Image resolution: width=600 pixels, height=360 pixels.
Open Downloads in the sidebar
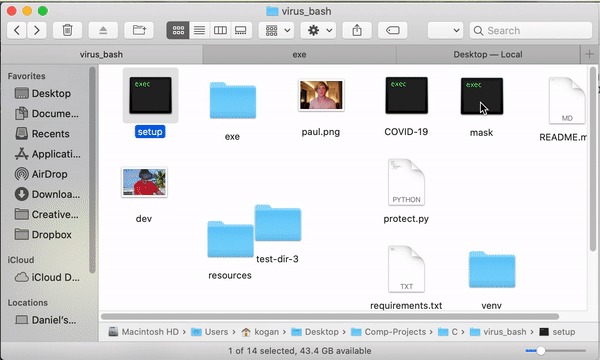[47, 194]
